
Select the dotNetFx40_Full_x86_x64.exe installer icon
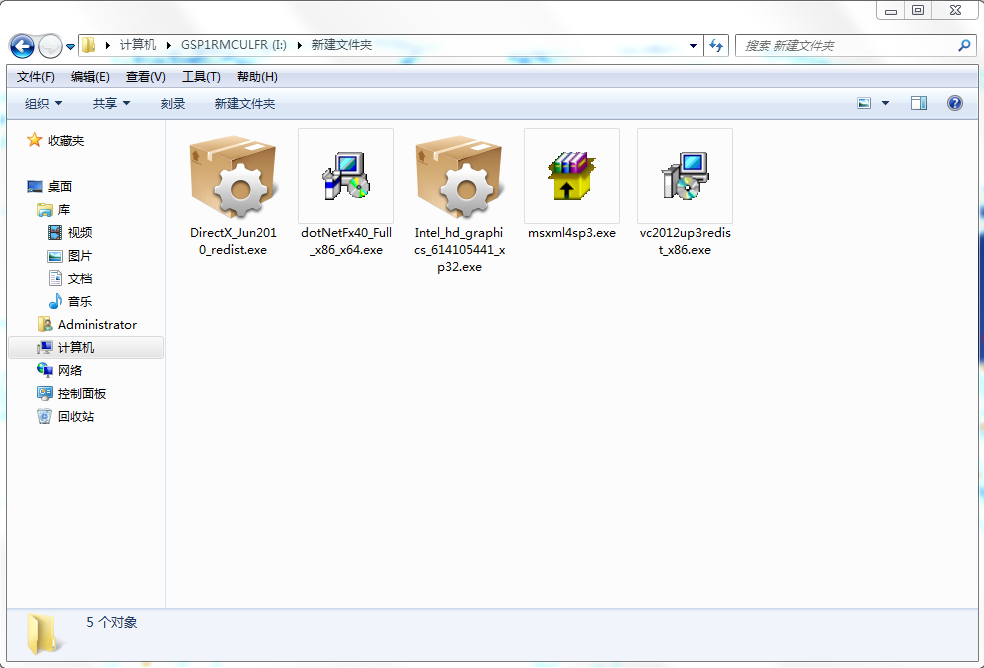click(345, 177)
